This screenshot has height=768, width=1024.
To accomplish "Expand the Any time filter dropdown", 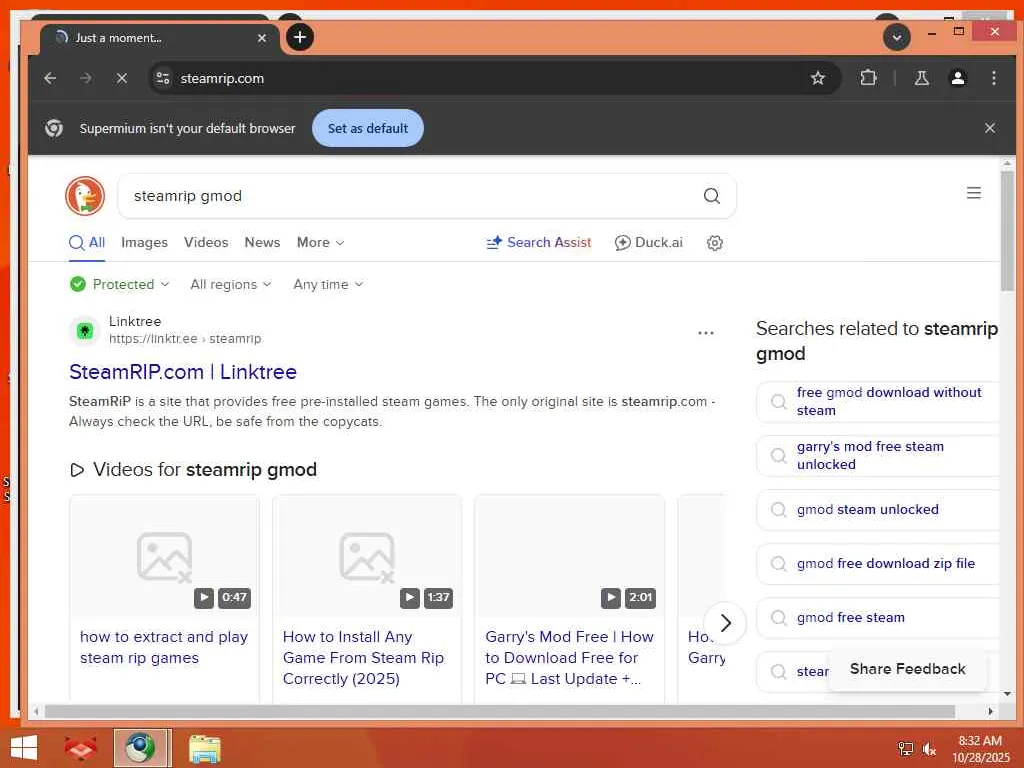I will pos(328,284).
